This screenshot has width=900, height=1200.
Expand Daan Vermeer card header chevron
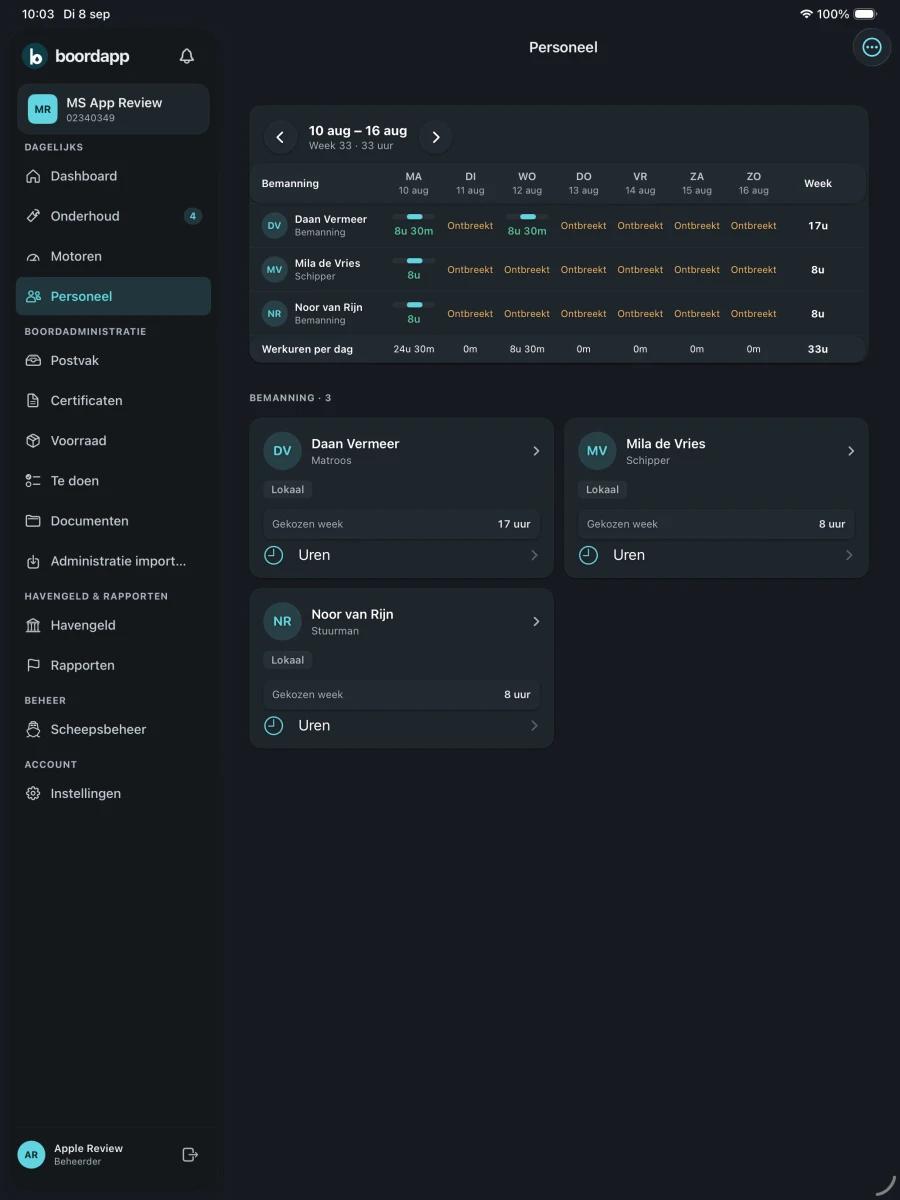pyautogui.click(x=536, y=451)
